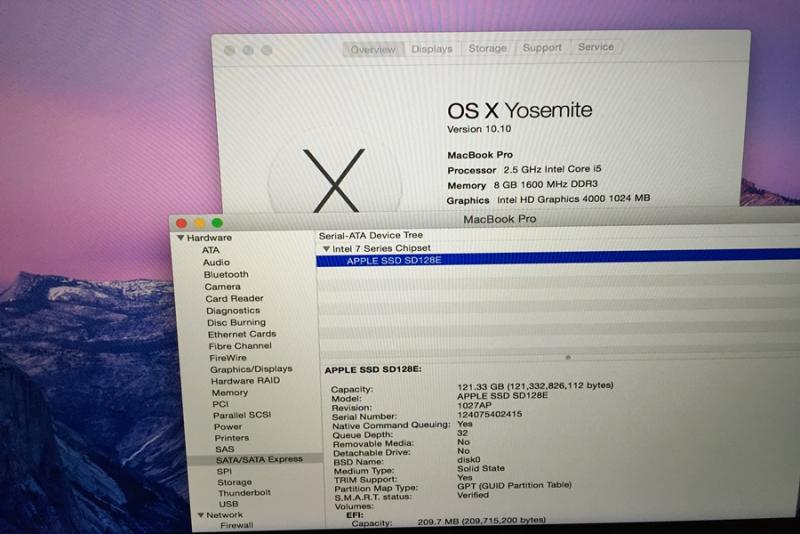Select FireWire in the sidebar
Viewport: 800px width, 534px height.
coord(228,358)
